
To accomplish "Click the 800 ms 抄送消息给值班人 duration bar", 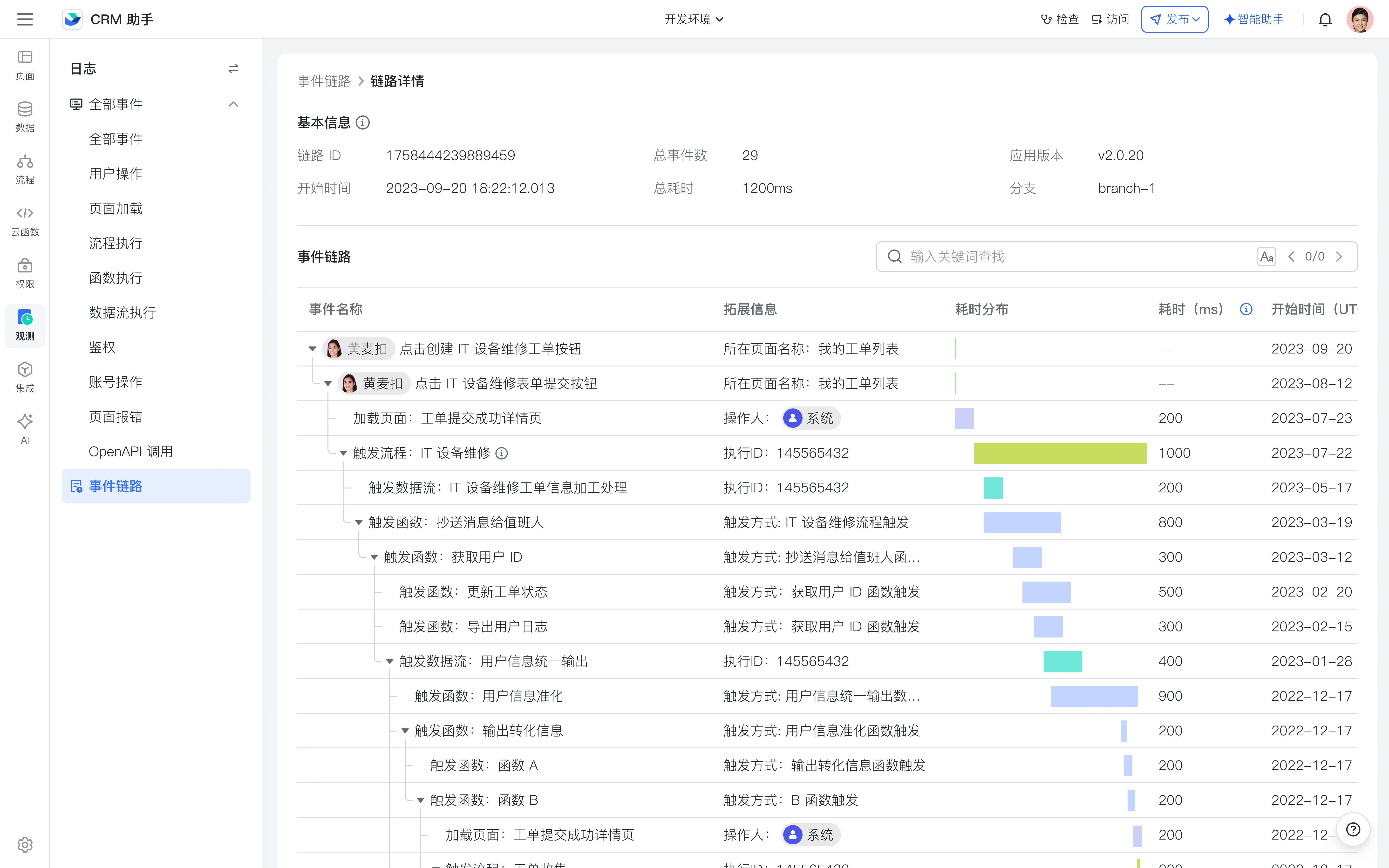I will pyautogui.click(x=1022, y=522).
